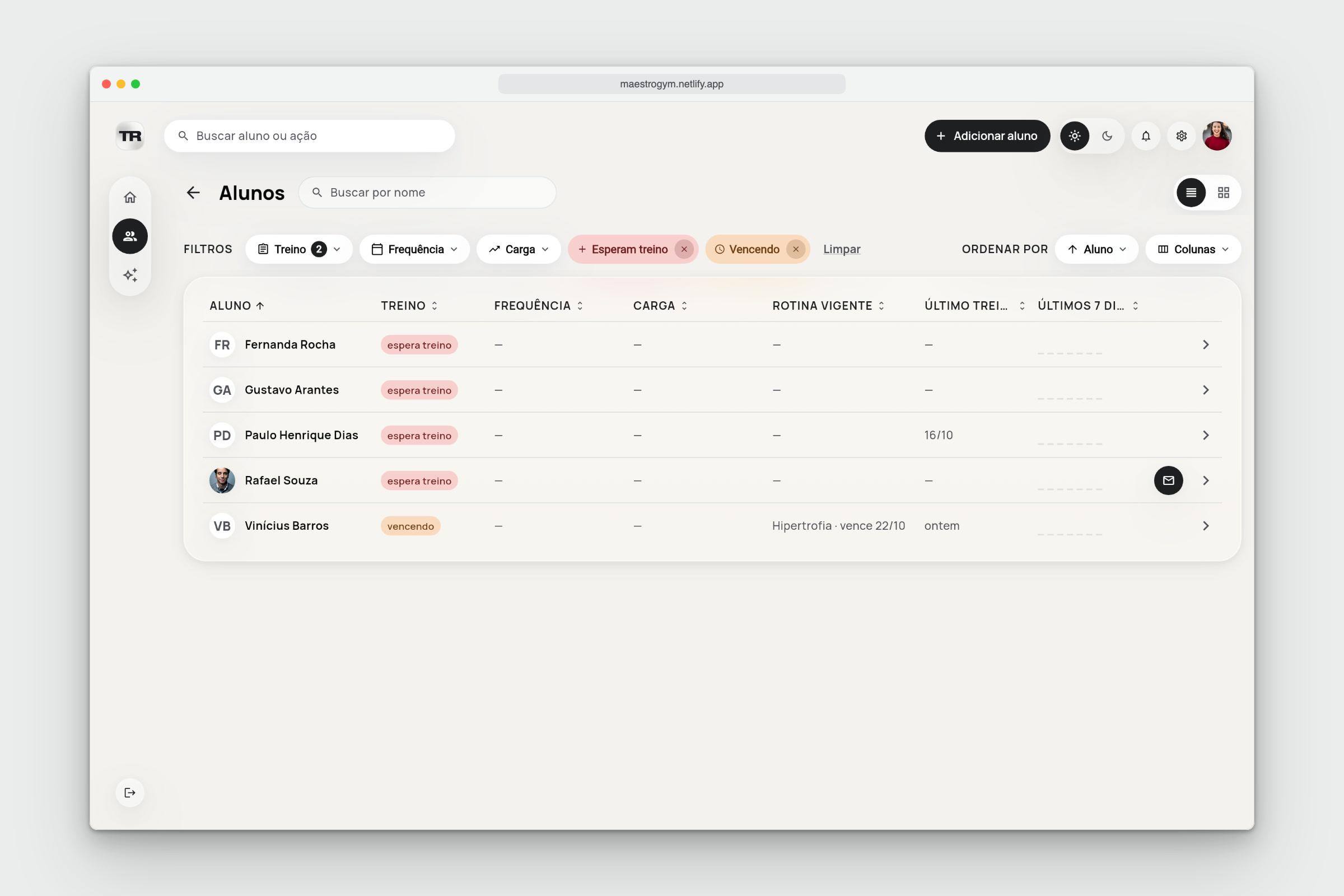Focus the Buscar aluno ou ação field
Viewport: 1344px width, 896px height.
[x=309, y=136]
